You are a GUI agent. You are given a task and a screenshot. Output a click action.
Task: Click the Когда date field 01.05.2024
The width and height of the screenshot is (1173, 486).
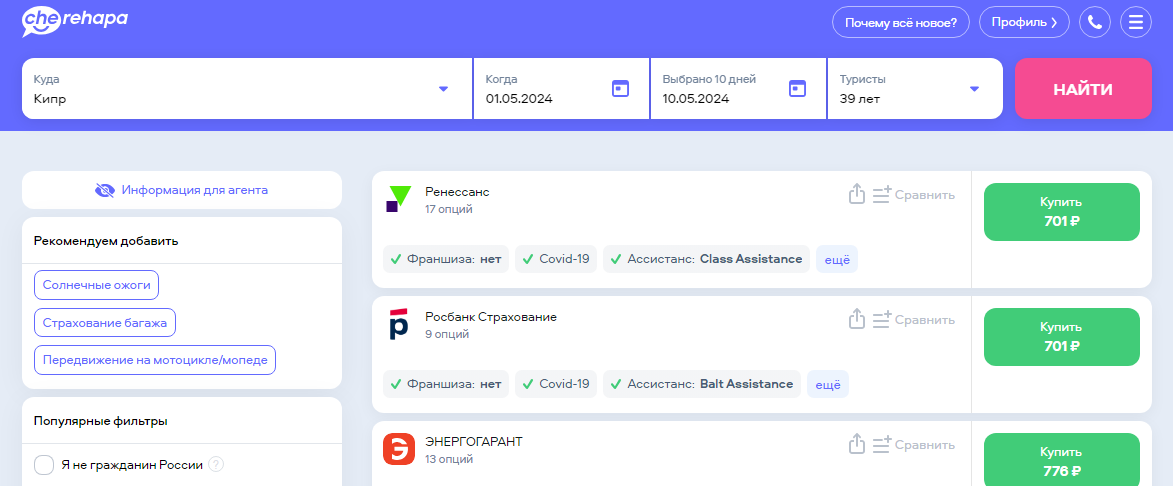(x=561, y=88)
